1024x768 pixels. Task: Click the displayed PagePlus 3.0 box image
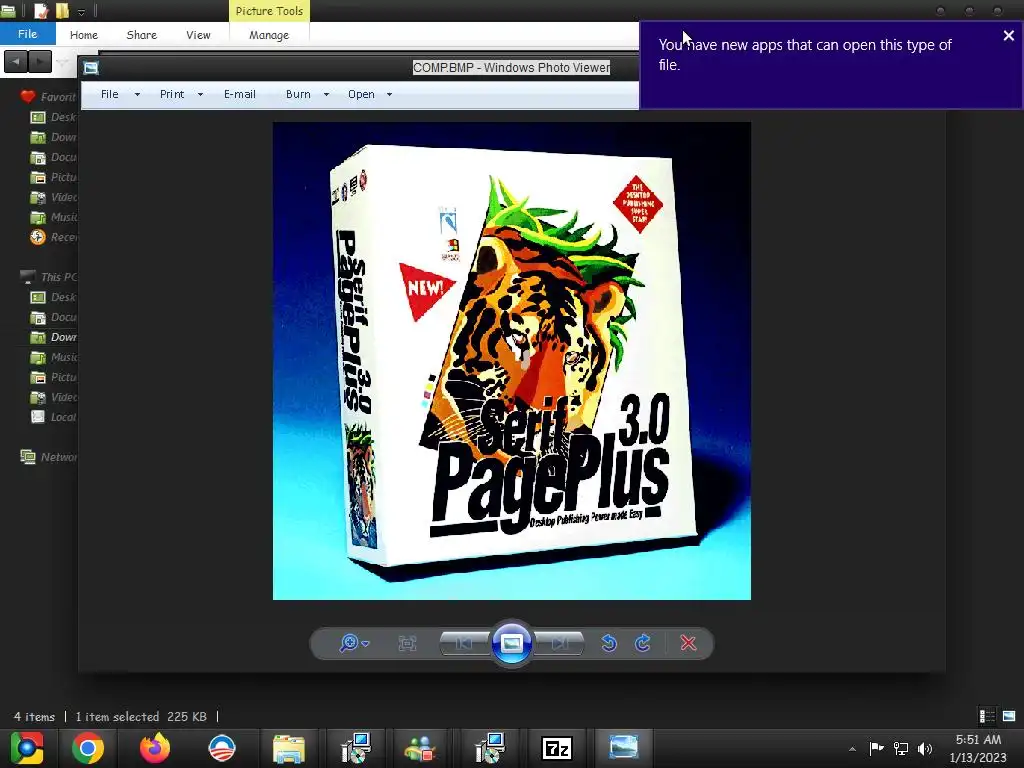511,360
